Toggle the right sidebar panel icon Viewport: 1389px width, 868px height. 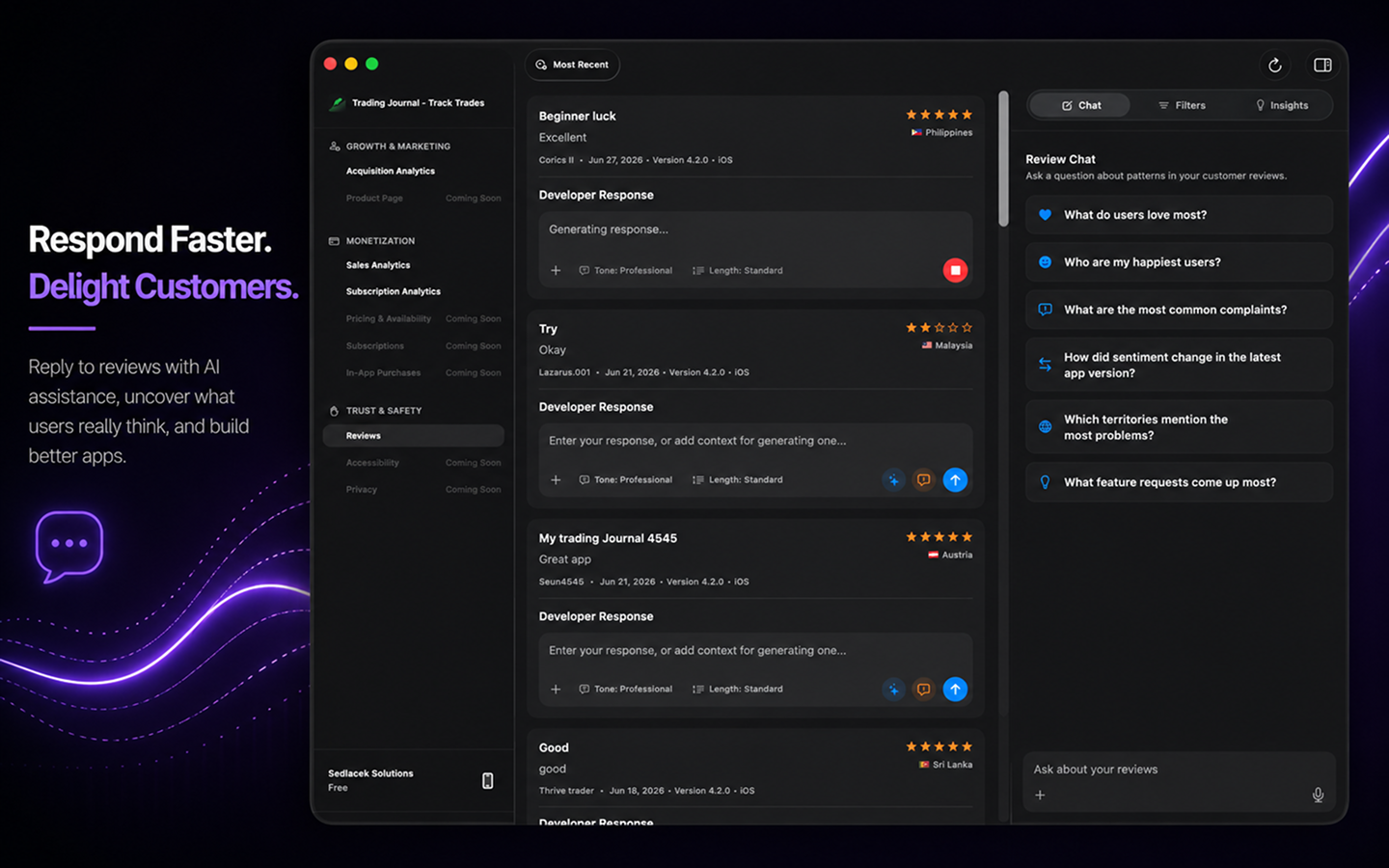1322,65
